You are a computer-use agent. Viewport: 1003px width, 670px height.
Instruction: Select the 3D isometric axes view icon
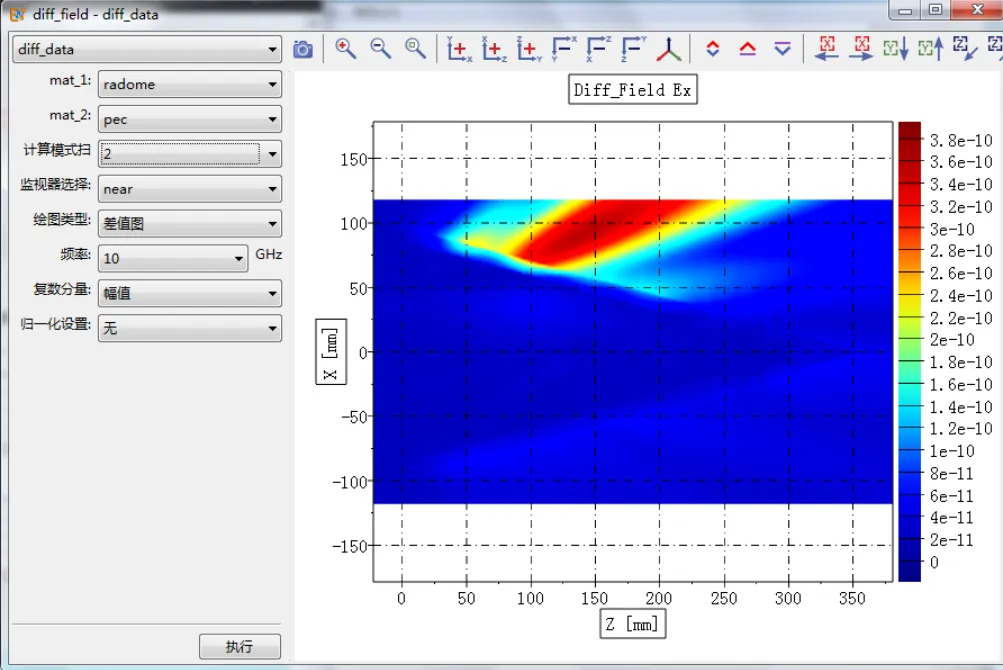click(669, 49)
